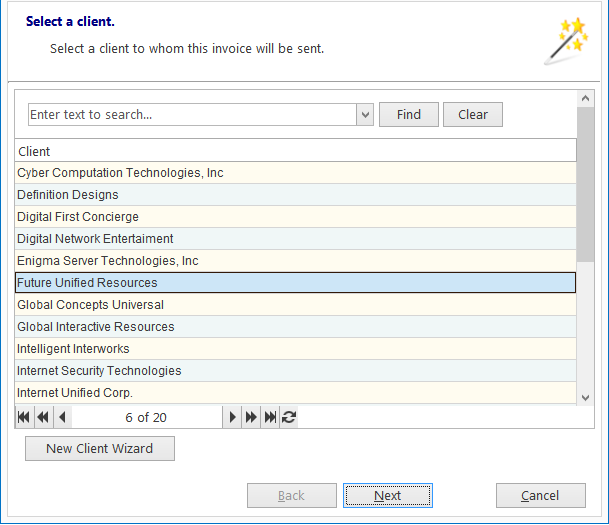Sort by the Client column header
The height and width of the screenshot is (525, 609).
point(296,151)
